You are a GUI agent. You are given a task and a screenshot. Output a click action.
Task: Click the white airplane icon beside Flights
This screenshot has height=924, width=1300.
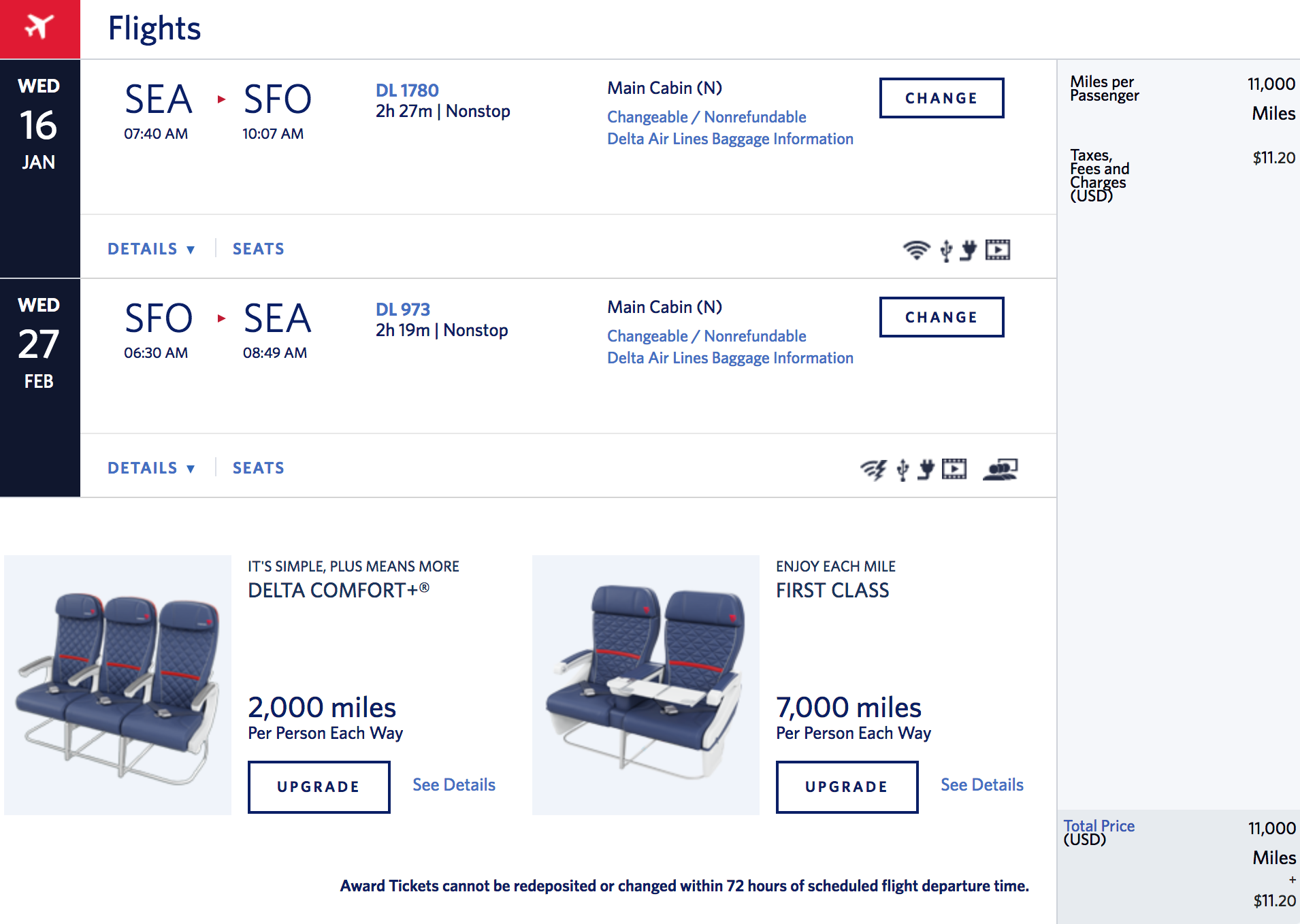[x=39, y=28]
